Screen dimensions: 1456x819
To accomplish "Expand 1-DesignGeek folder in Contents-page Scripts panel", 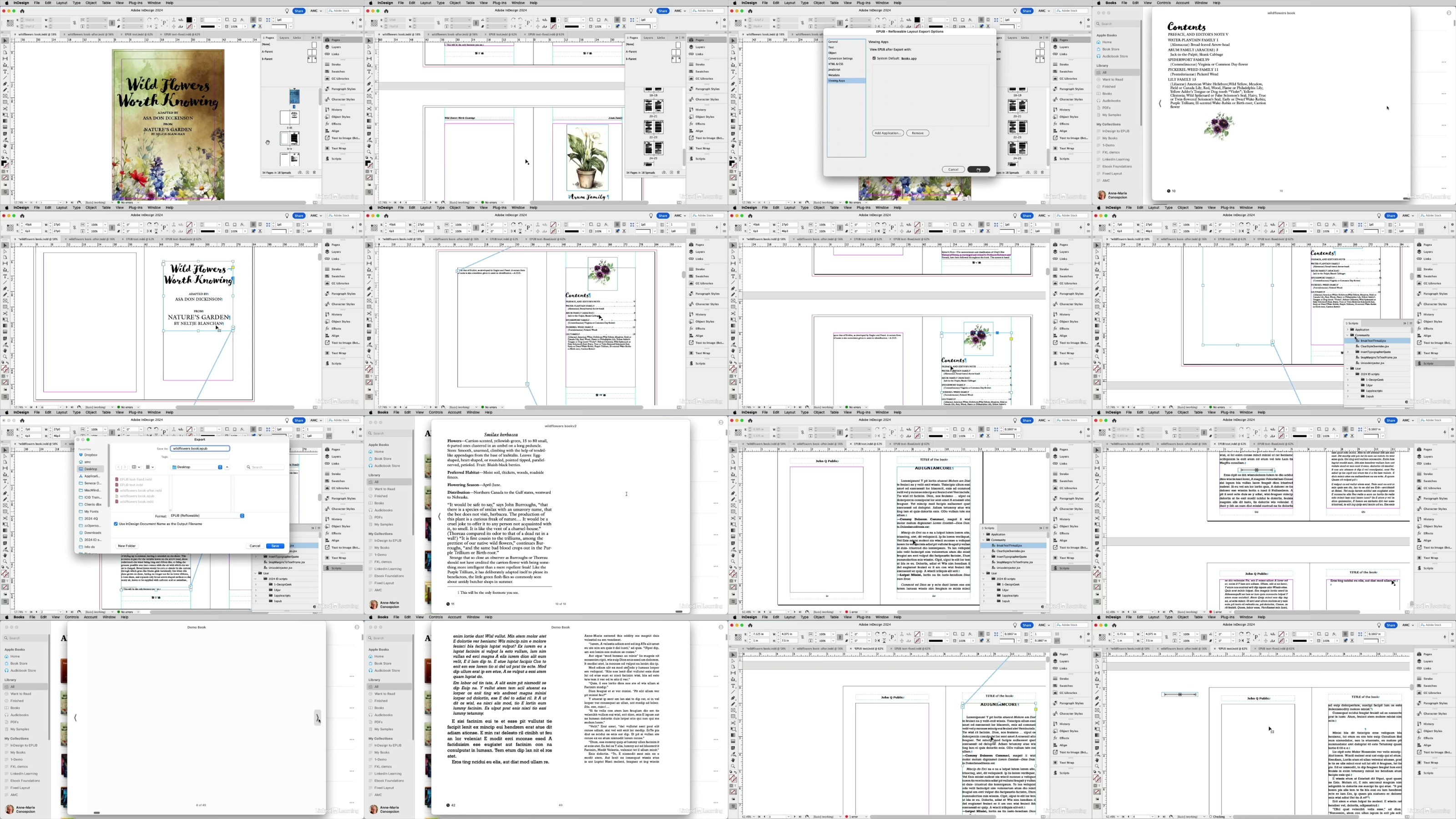I will click(x=1347, y=380).
